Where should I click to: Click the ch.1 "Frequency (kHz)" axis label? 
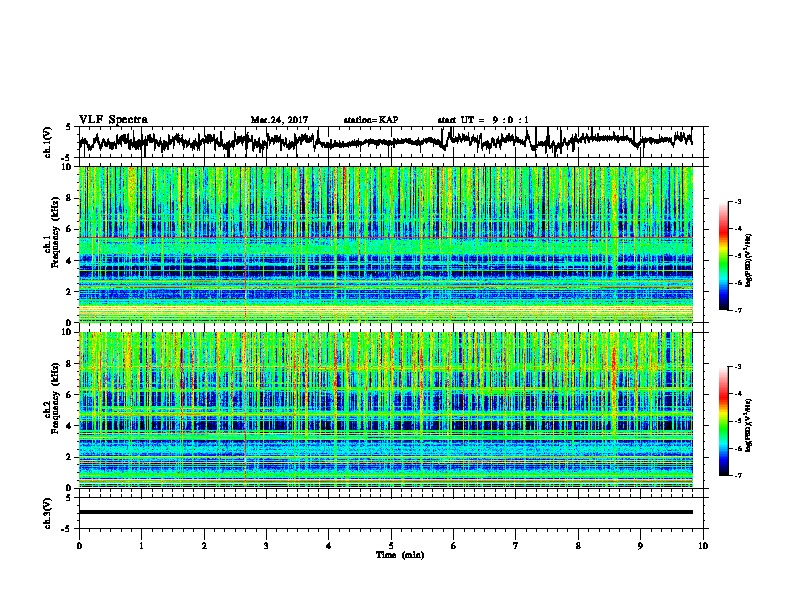[x=55, y=233]
